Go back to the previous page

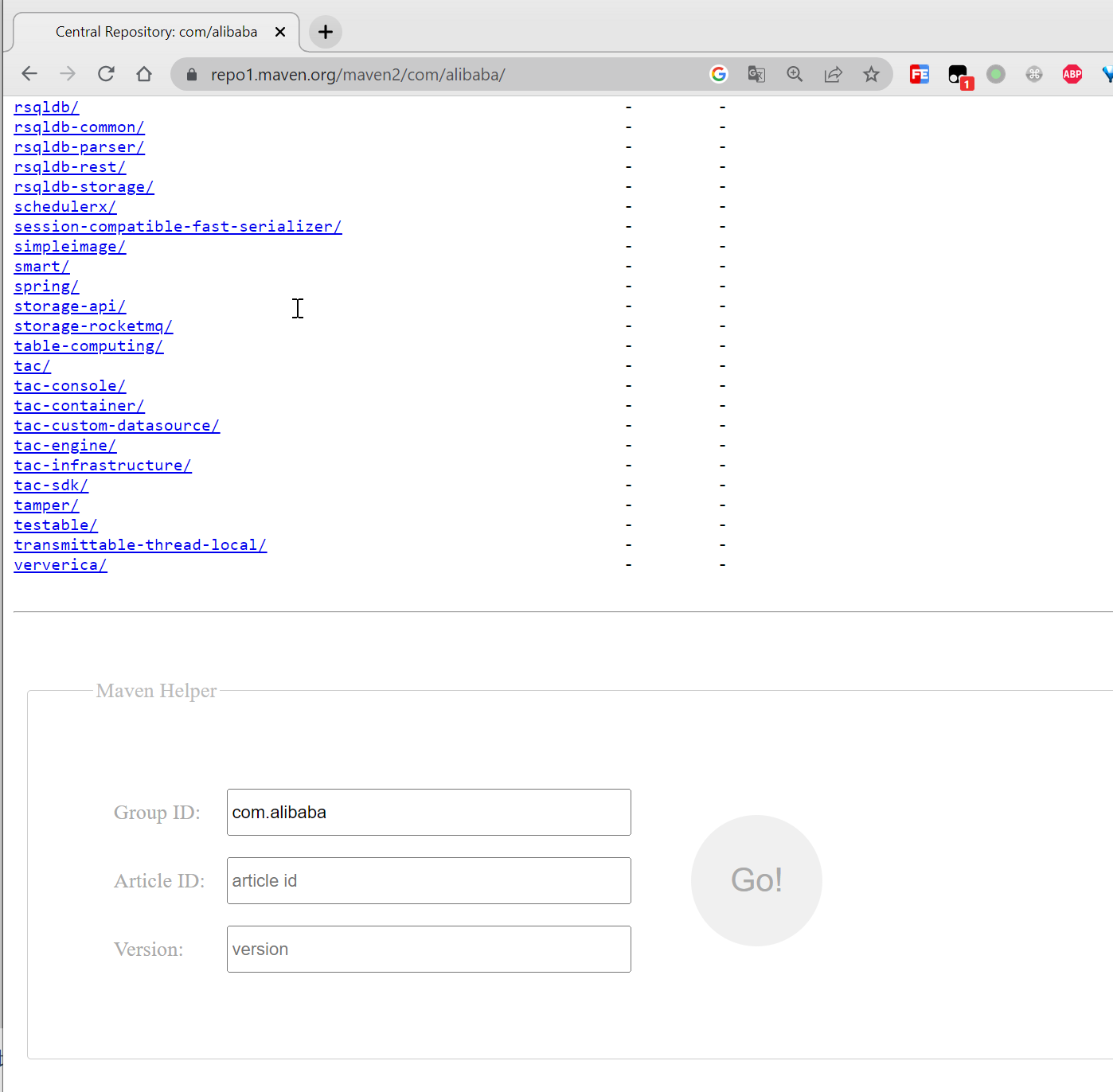pos(29,74)
